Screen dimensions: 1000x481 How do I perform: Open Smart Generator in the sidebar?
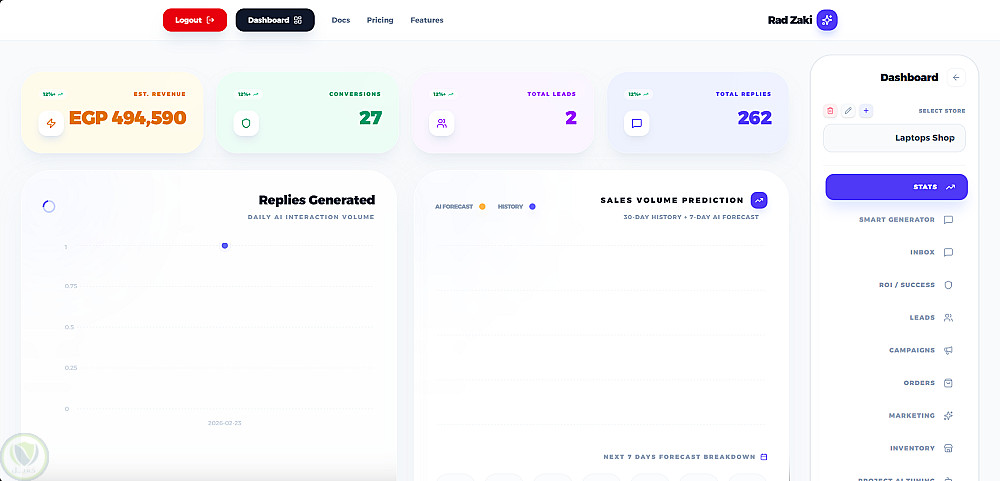[906, 220]
